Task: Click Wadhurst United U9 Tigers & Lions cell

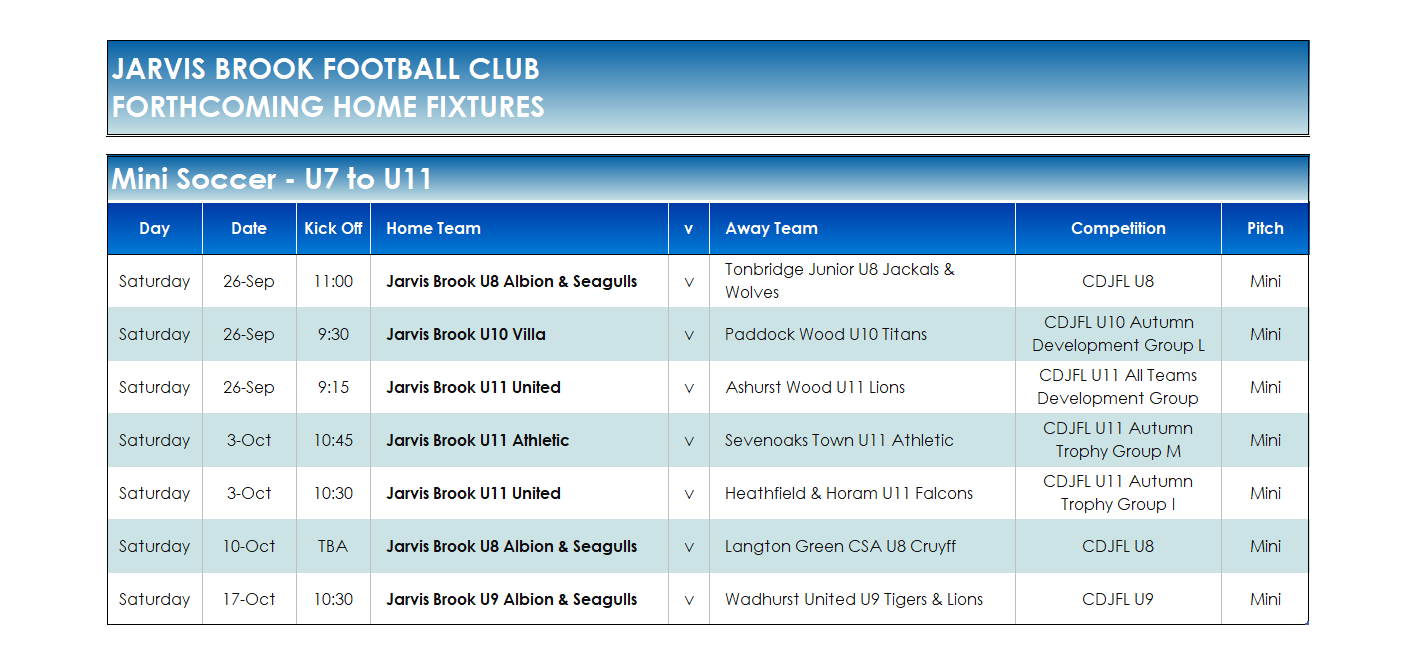Action: point(862,599)
